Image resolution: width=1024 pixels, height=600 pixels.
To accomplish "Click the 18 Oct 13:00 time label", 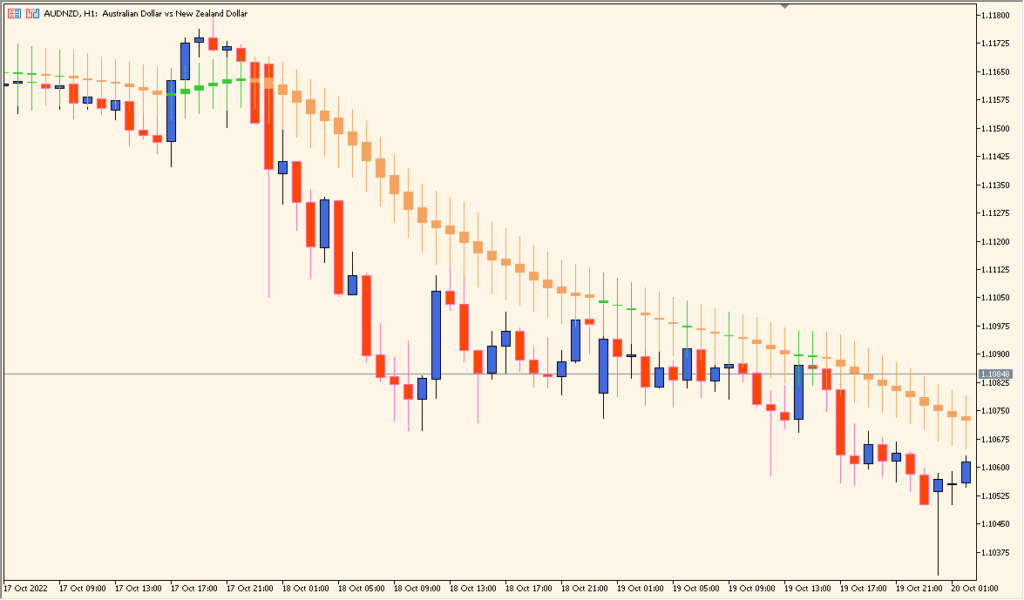I will click(474, 588).
